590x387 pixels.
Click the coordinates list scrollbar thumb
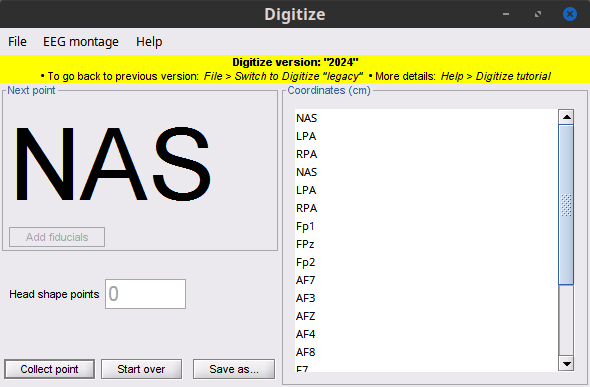tap(566, 205)
